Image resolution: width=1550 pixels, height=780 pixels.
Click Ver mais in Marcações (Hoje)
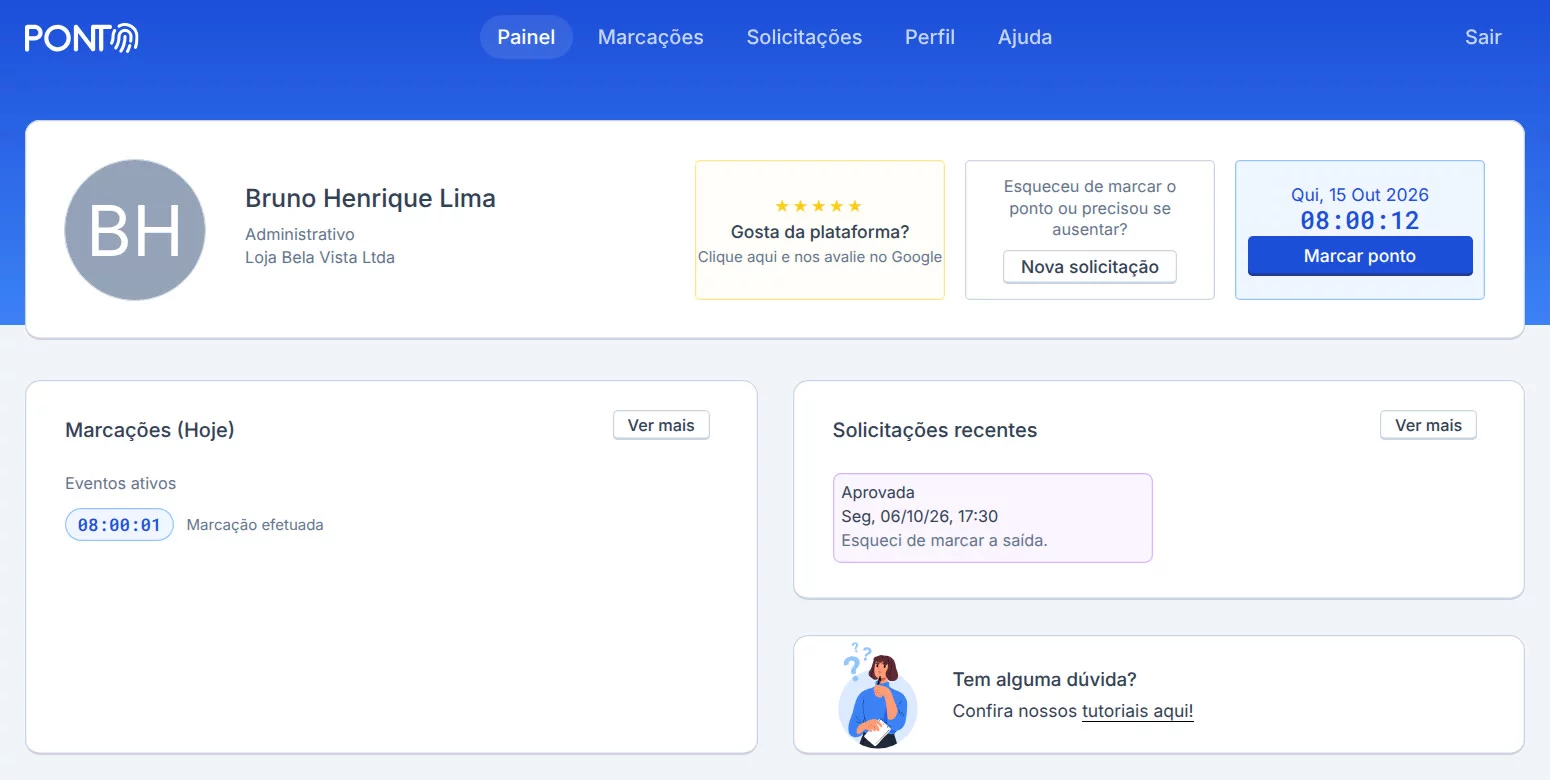tap(661, 425)
